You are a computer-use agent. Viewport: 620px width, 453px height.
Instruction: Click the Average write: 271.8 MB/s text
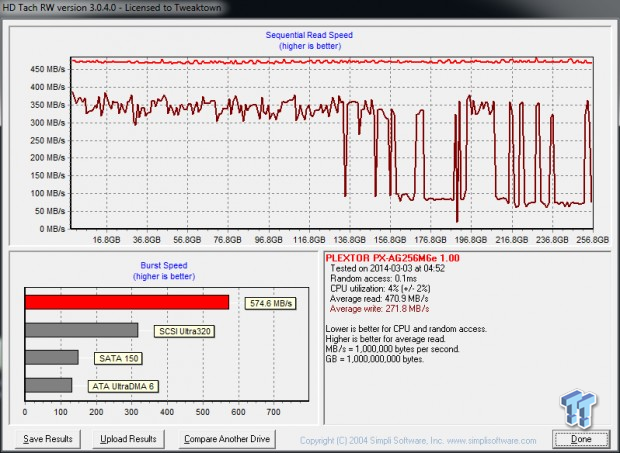(380, 309)
